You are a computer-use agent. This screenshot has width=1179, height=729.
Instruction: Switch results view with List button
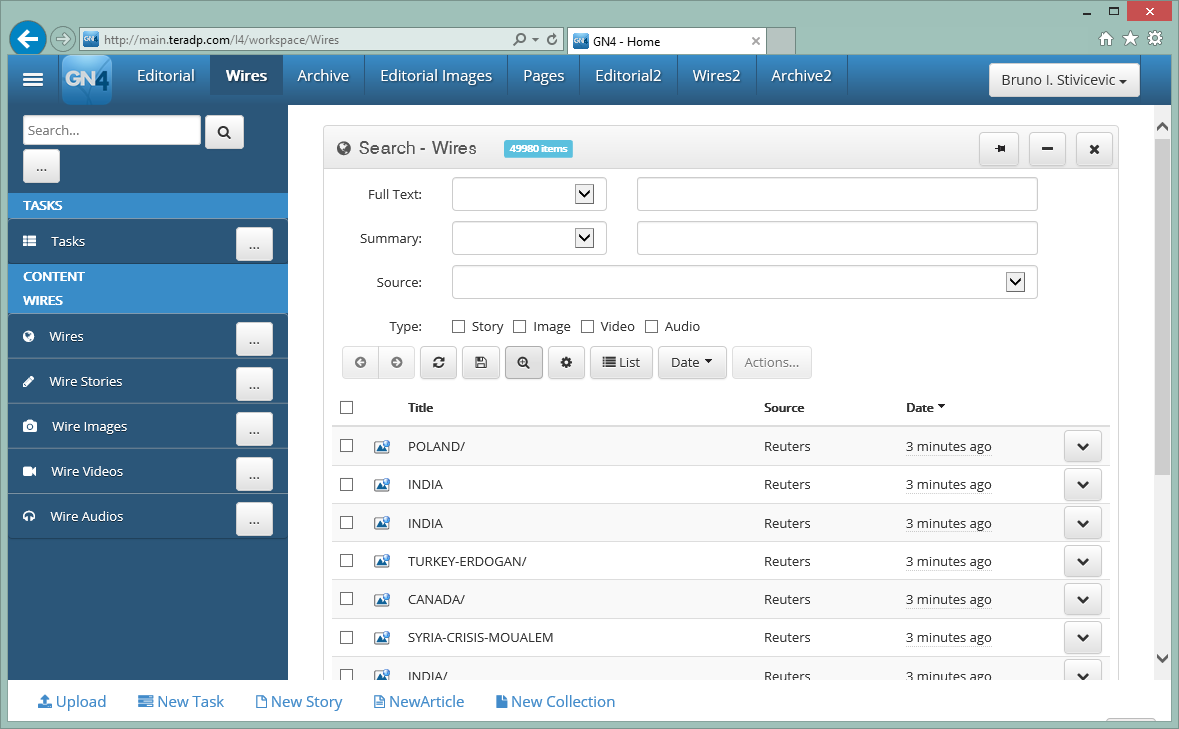click(x=621, y=362)
